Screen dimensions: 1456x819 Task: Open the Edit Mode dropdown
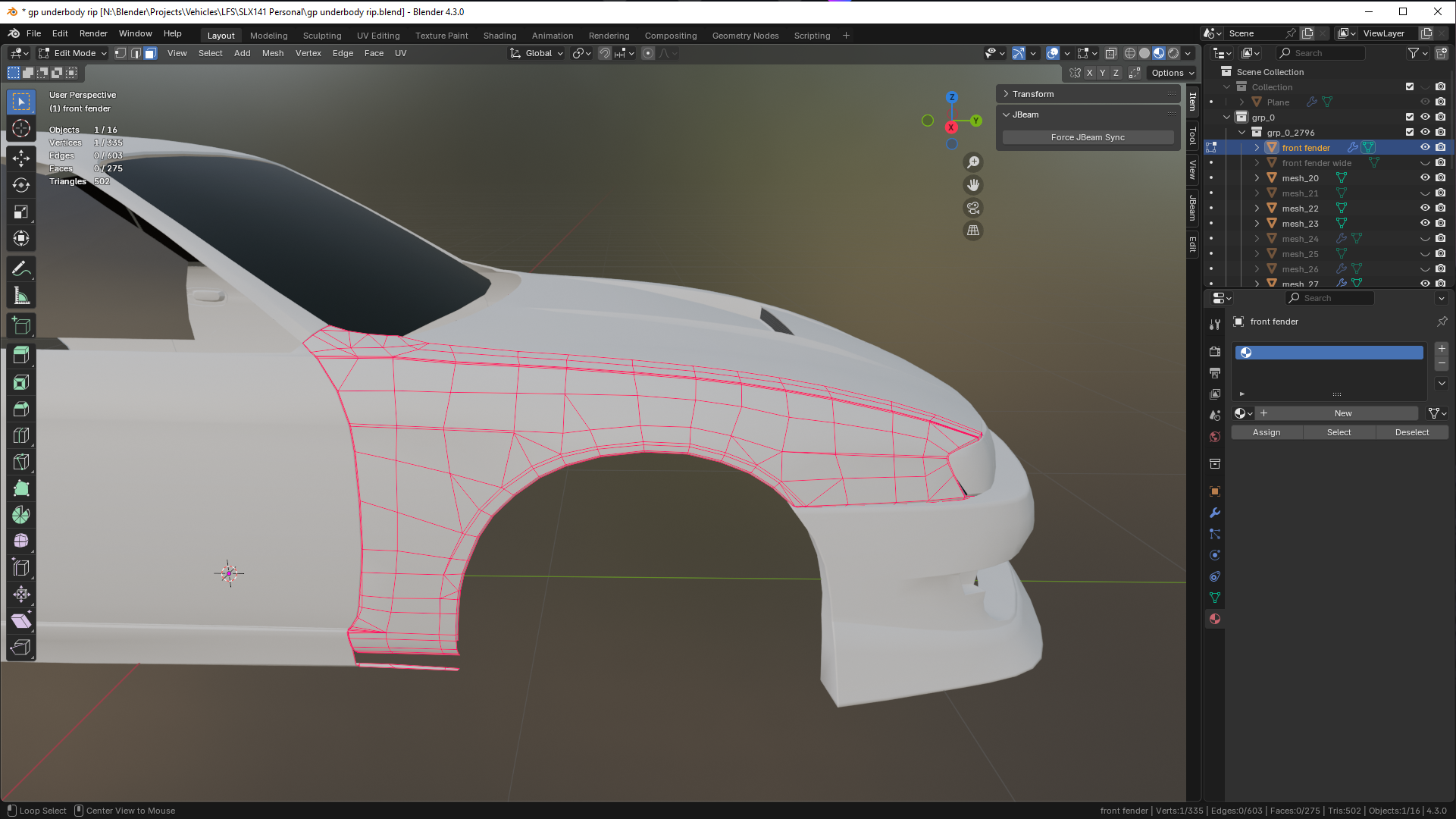(74, 53)
